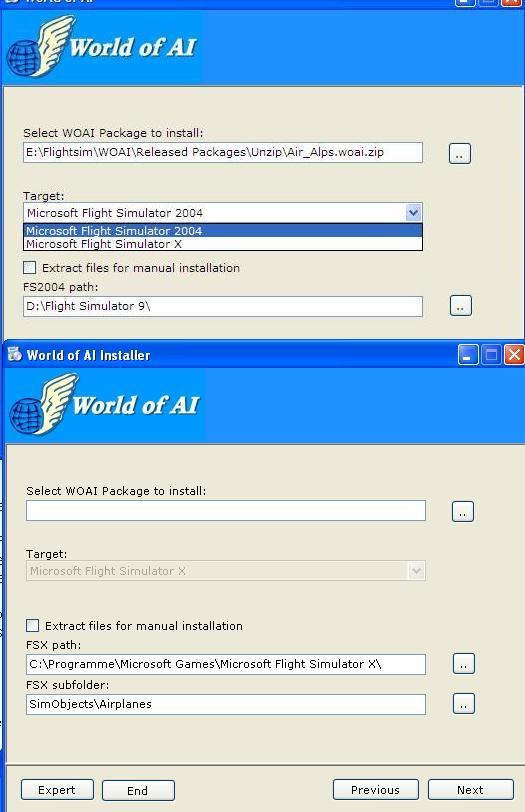Browse for FS2004 path folder

pos(460,306)
